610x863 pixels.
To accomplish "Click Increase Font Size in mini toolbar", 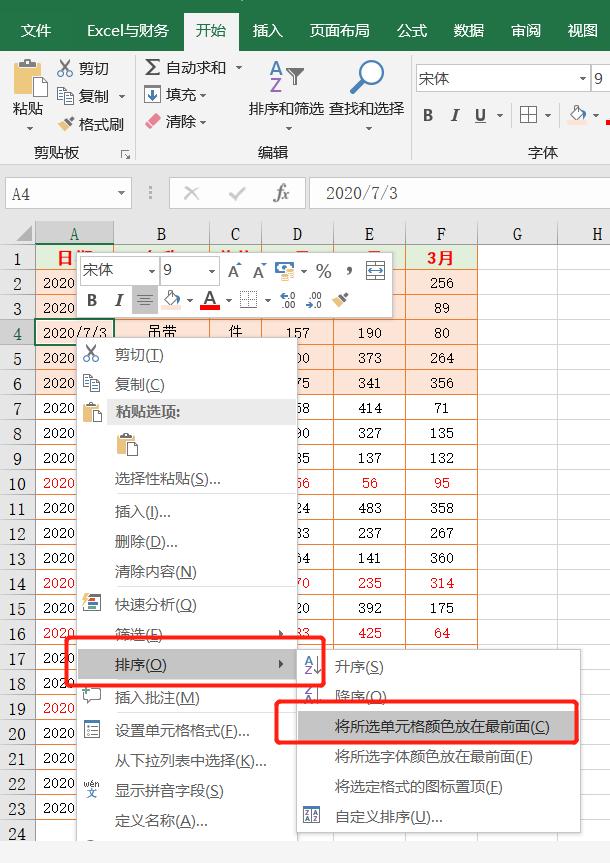I will click(234, 270).
